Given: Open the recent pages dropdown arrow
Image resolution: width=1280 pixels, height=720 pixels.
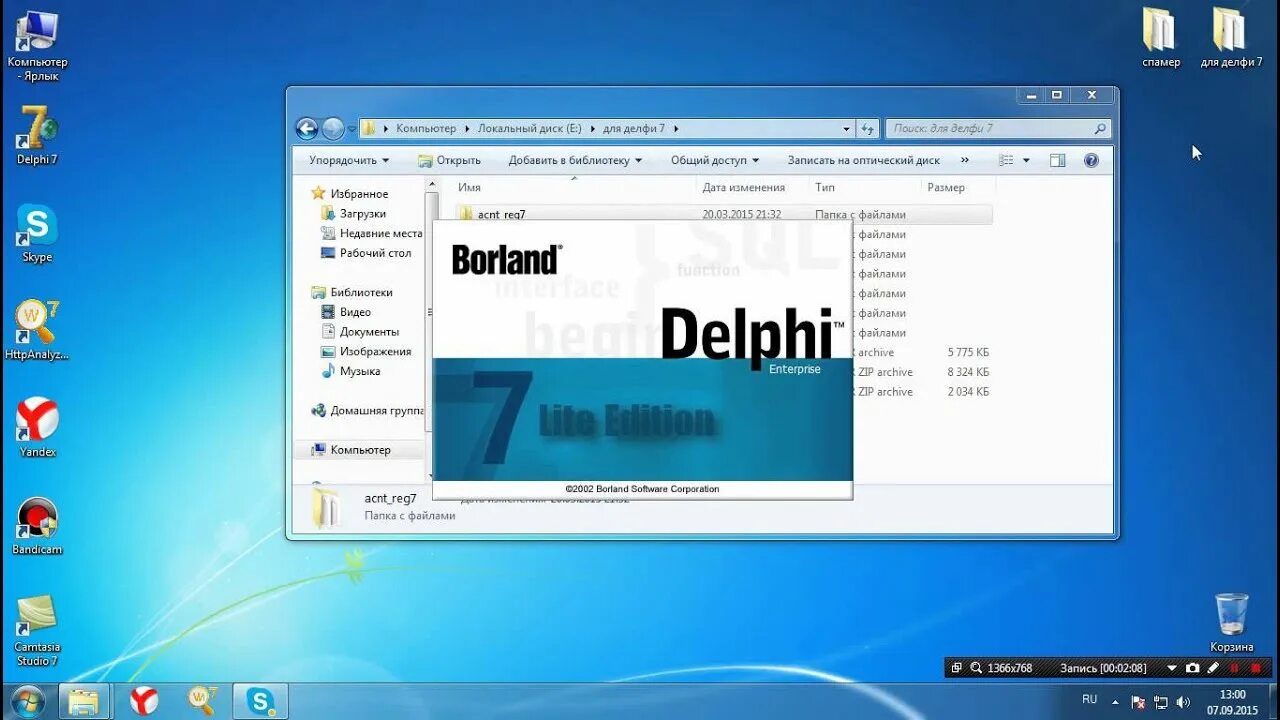Looking at the screenshot, I should [x=352, y=129].
